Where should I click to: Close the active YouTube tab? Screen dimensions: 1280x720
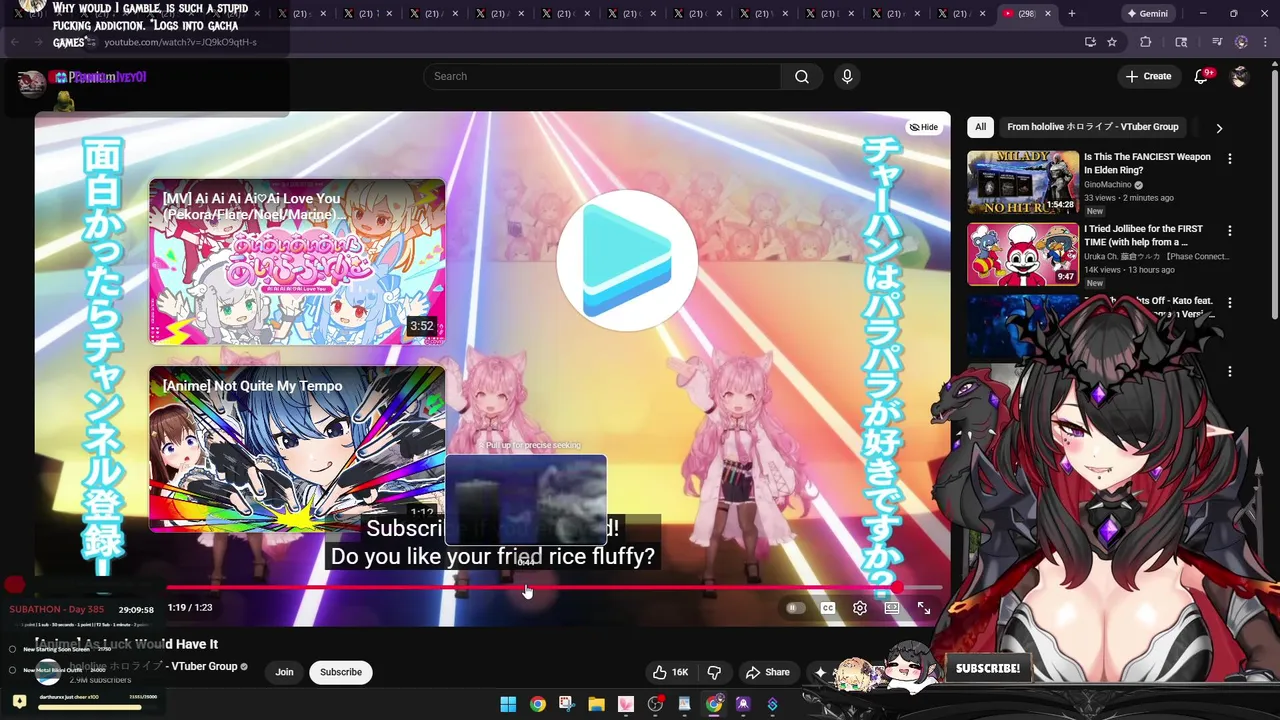(1048, 14)
